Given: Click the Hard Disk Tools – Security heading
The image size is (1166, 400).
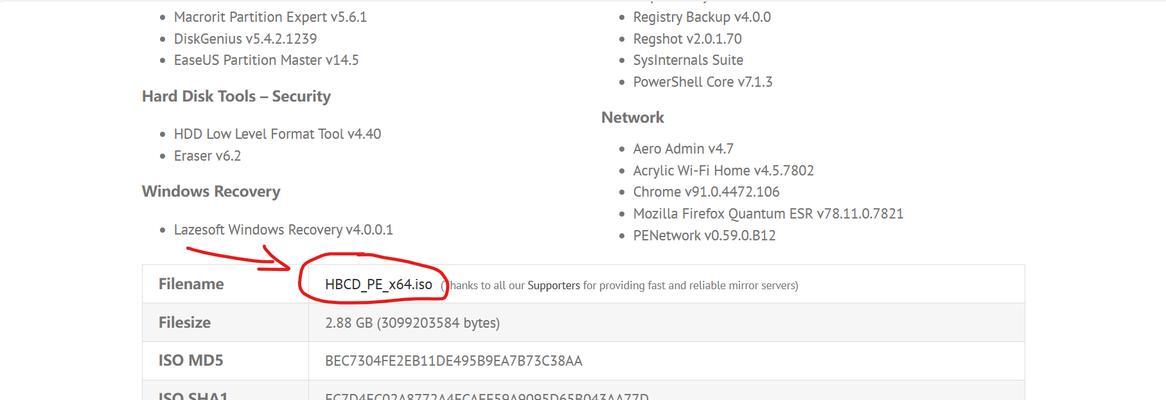Looking at the screenshot, I should 236,96.
